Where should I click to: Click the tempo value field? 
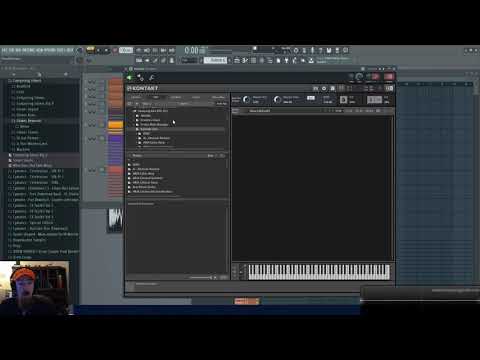coord(126,50)
